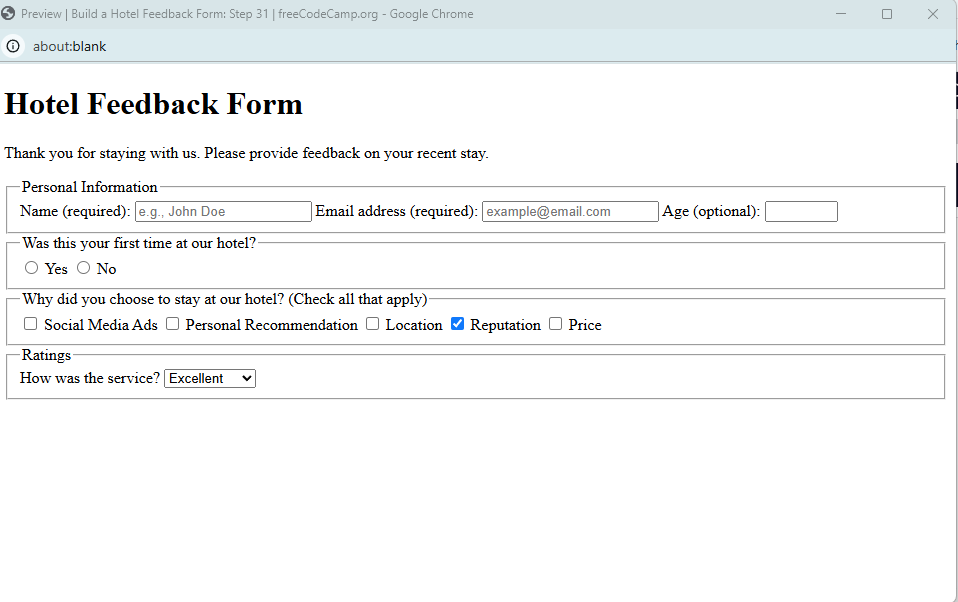The width and height of the screenshot is (958, 602).
Task: Uncheck the Reputation checkbox
Action: tap(458, 324)
